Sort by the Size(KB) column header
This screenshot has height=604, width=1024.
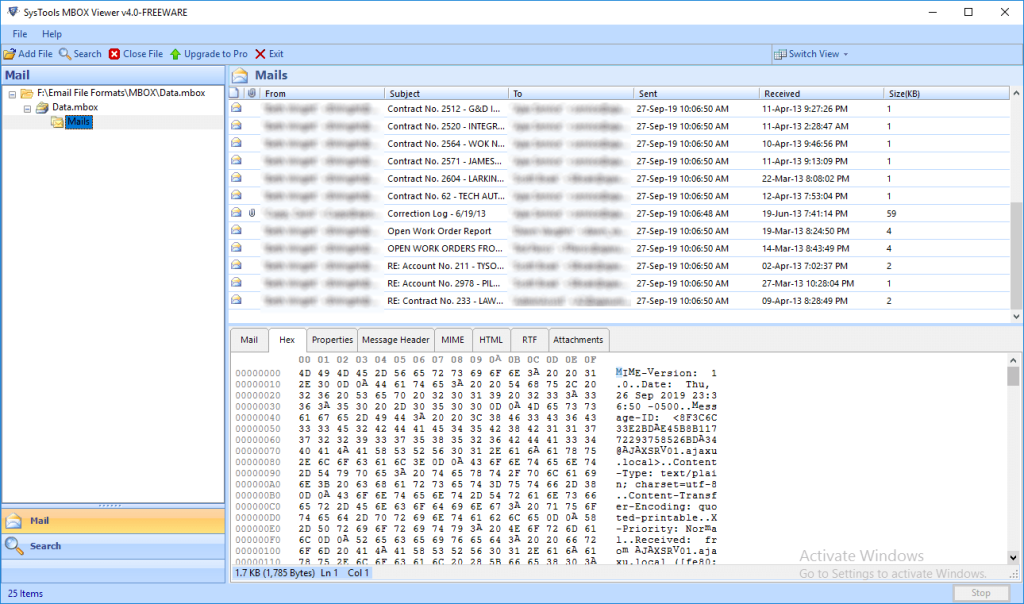click(x=946, y=93)
